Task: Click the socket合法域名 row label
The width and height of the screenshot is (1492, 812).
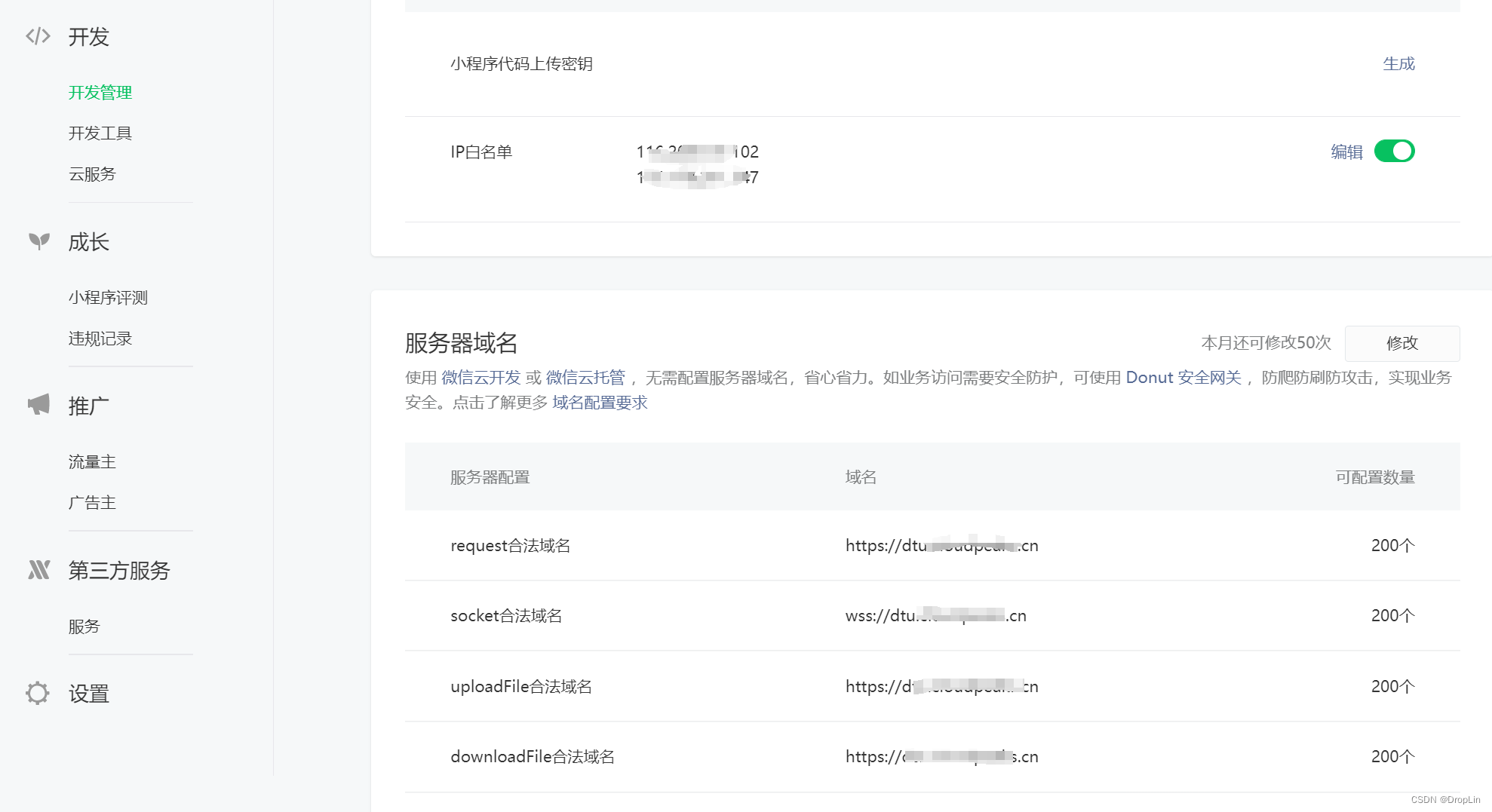Action: pos(506,616)
